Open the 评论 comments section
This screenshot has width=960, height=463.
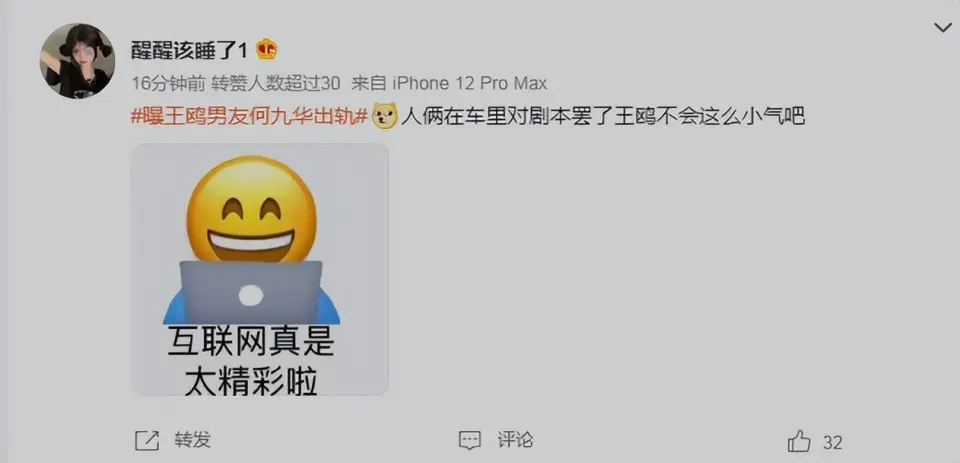click(x=515, y=440)
